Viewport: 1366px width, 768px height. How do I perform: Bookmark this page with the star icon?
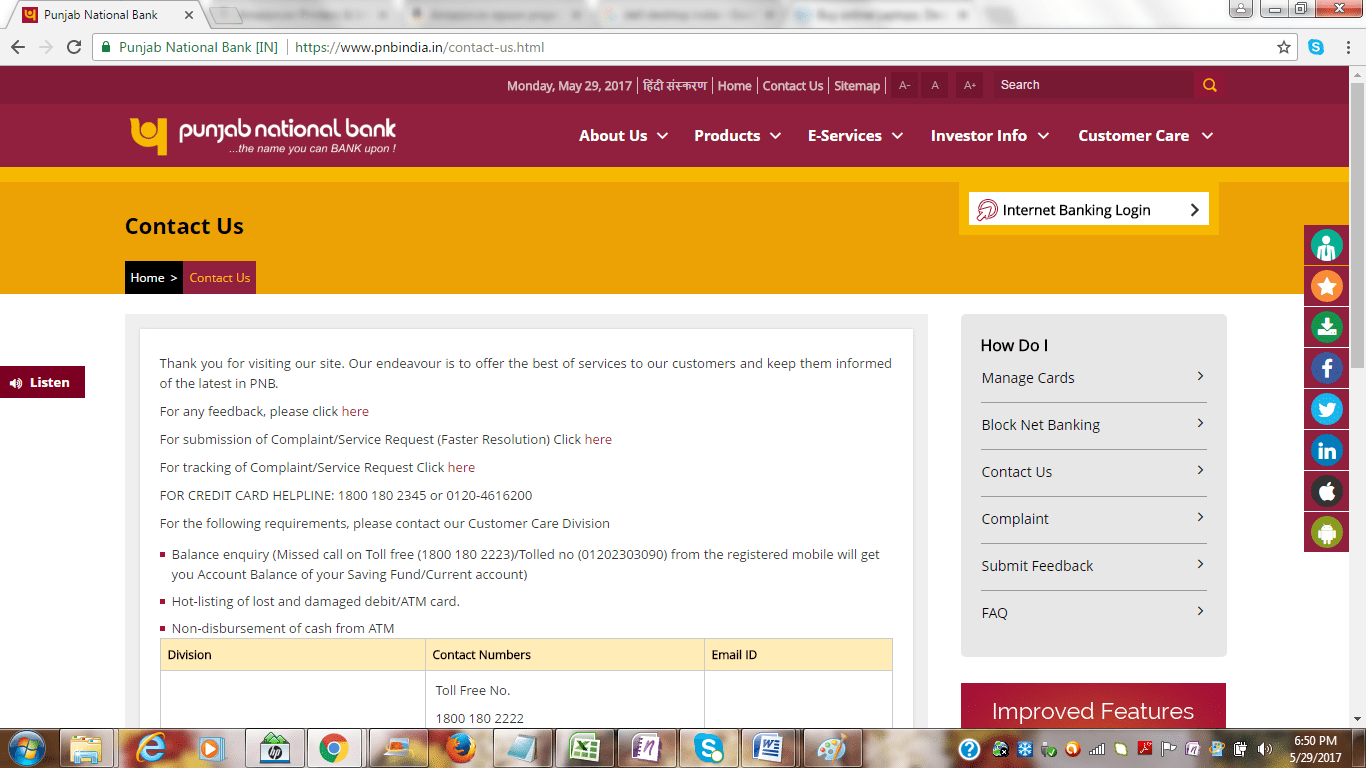click(1284, 47)
